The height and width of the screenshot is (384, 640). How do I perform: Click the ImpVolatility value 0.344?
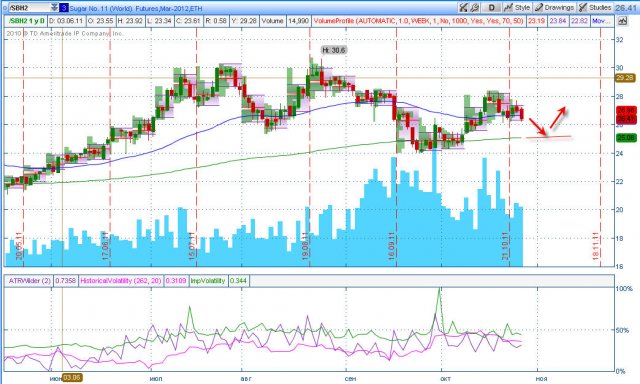(x=238, y=281)
